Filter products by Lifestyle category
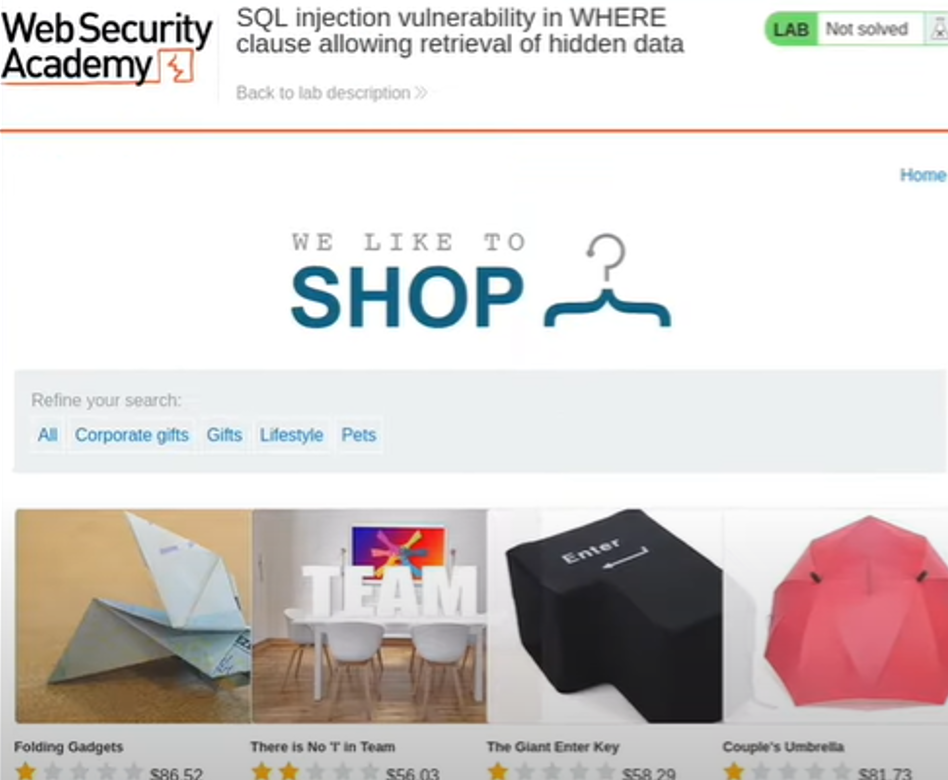Image resolution: width=948 pixels, height=780 pixels. point(291,435)
